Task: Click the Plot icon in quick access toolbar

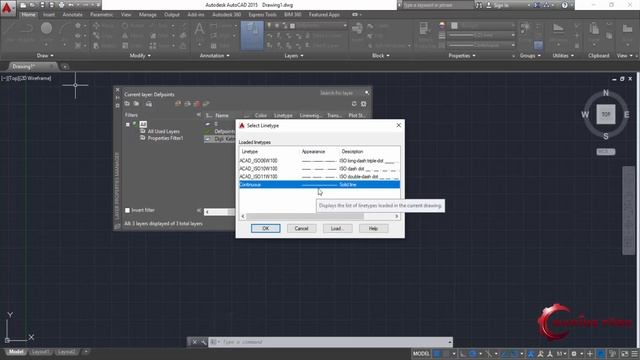Action: (61, 5)
